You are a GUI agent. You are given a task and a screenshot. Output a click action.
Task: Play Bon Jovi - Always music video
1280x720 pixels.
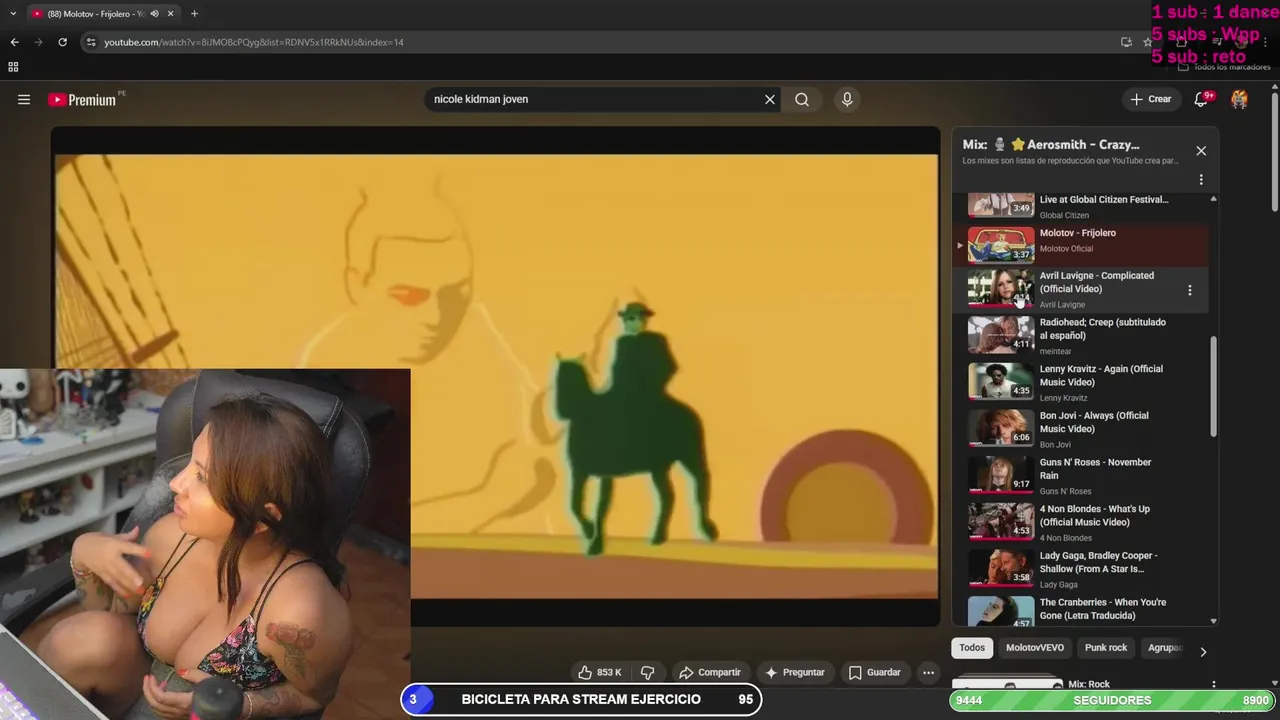pos(1080,429)
